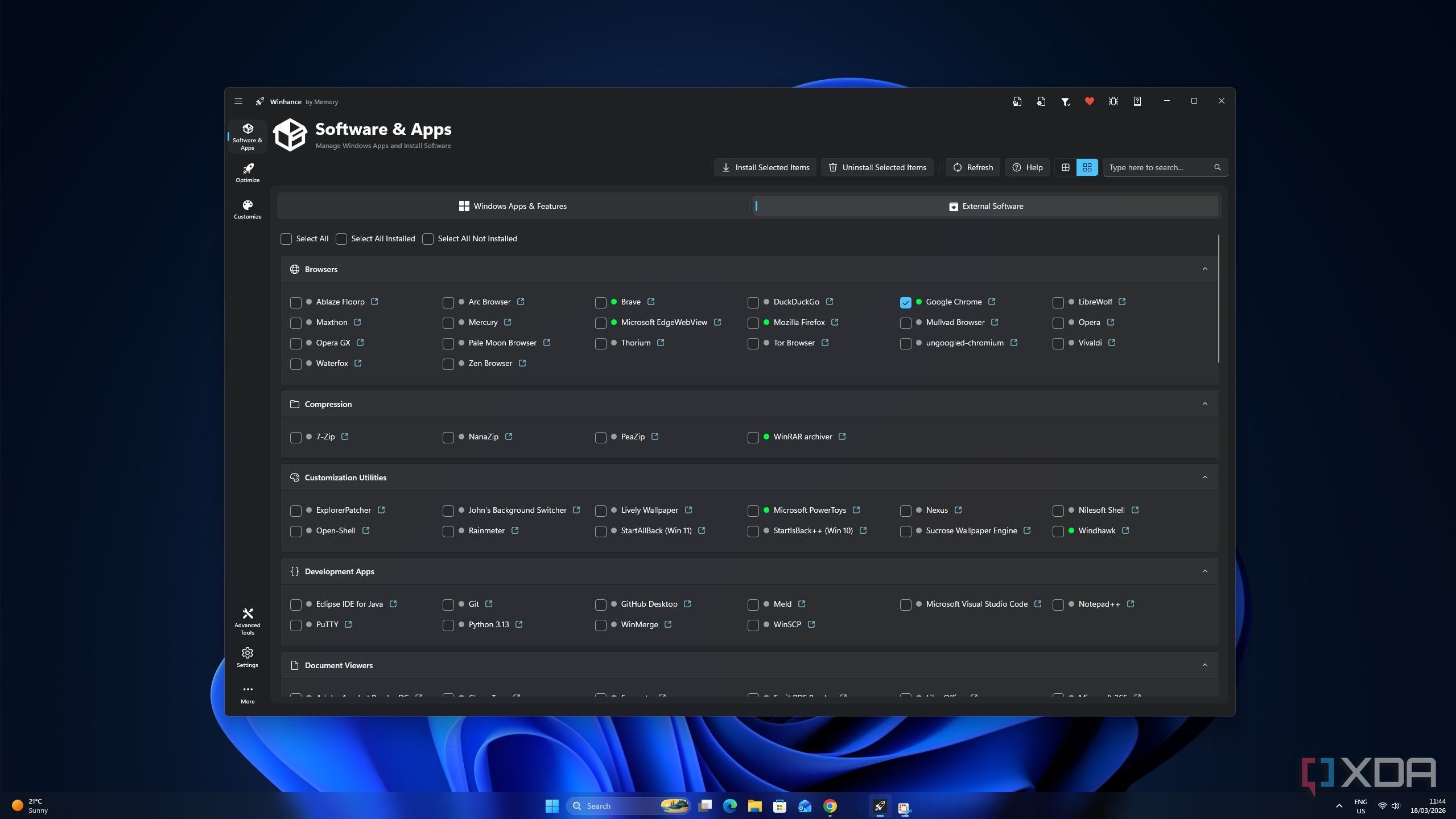
Task: Click the import config icon in title bar
Action: pyautogui.click(x=1041, y=101)
